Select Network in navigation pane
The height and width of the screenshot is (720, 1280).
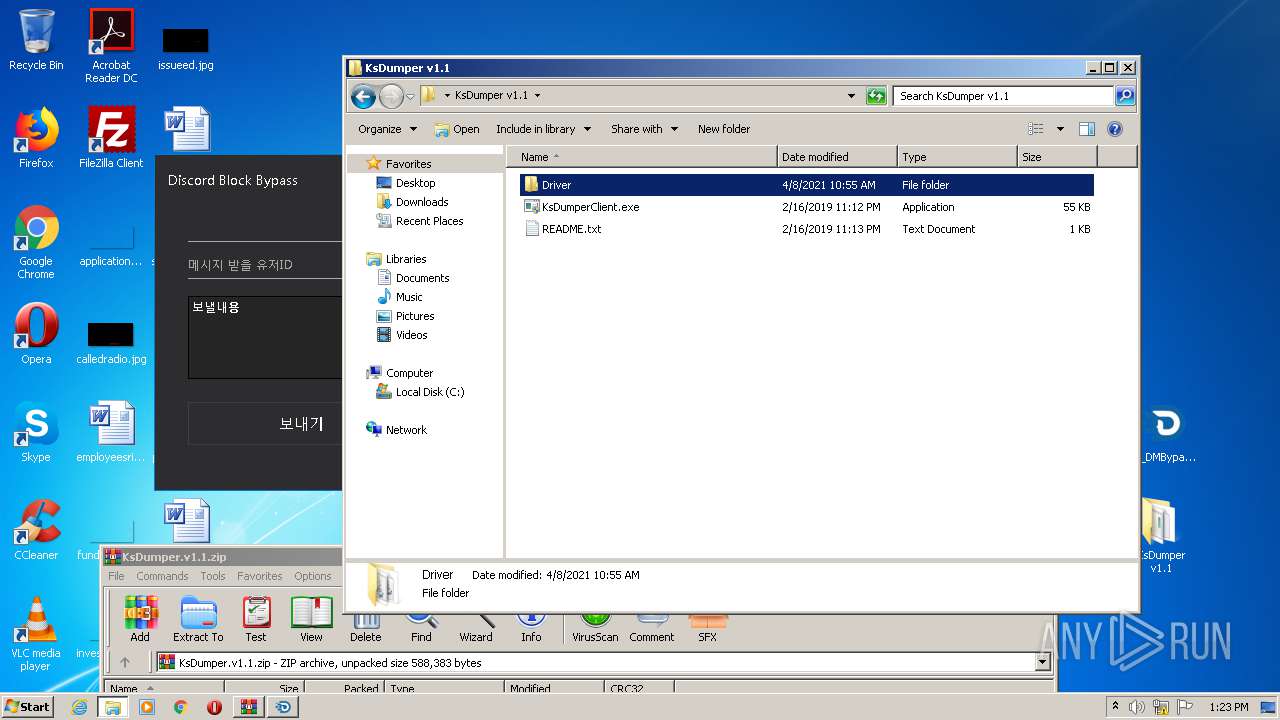coord(397,430)
